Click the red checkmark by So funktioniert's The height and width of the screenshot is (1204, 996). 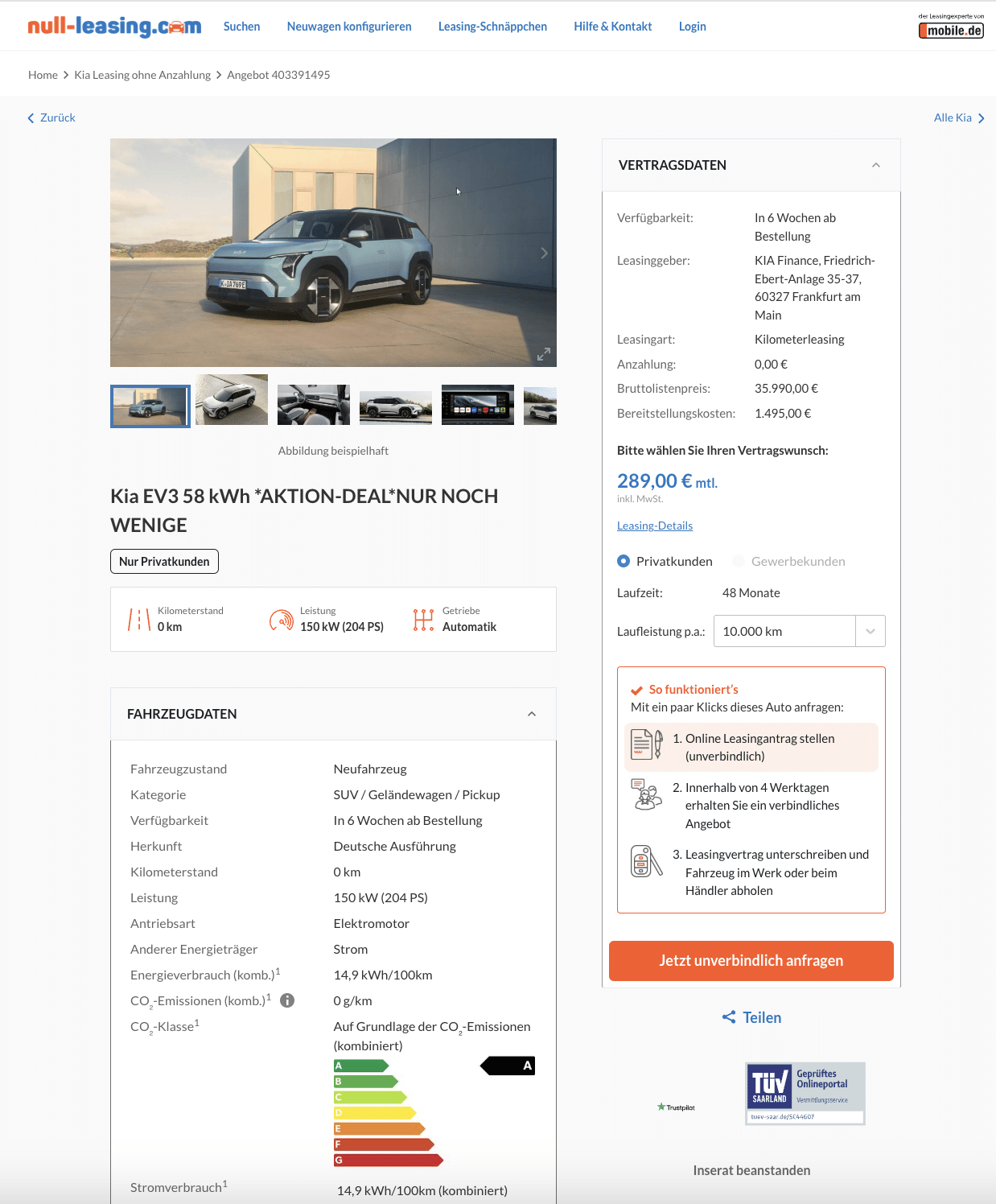point(636,691)
